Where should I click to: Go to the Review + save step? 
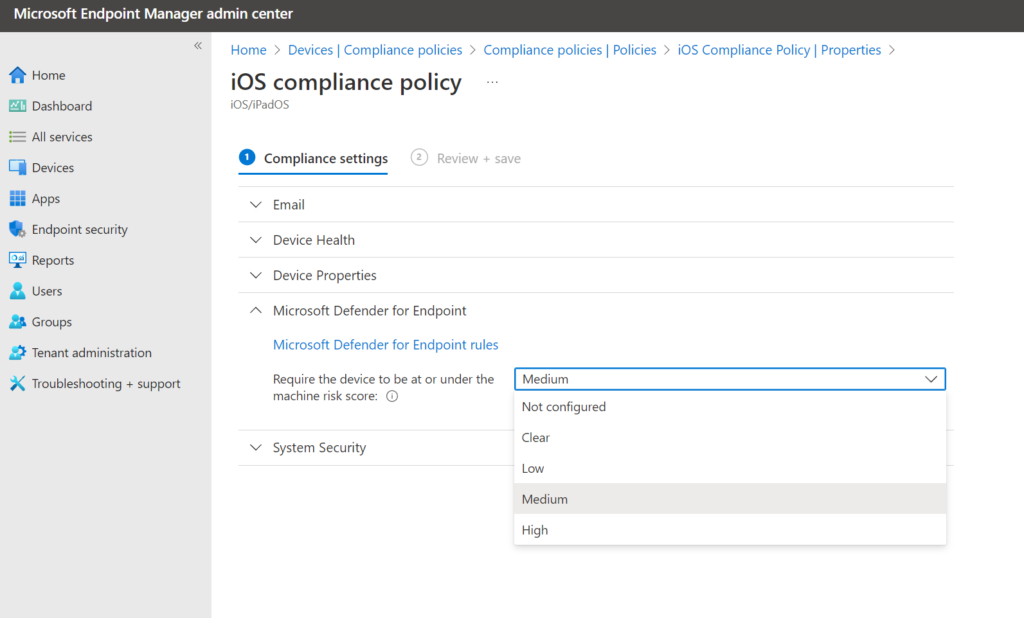pyautogui.click(x=466, y=158)
